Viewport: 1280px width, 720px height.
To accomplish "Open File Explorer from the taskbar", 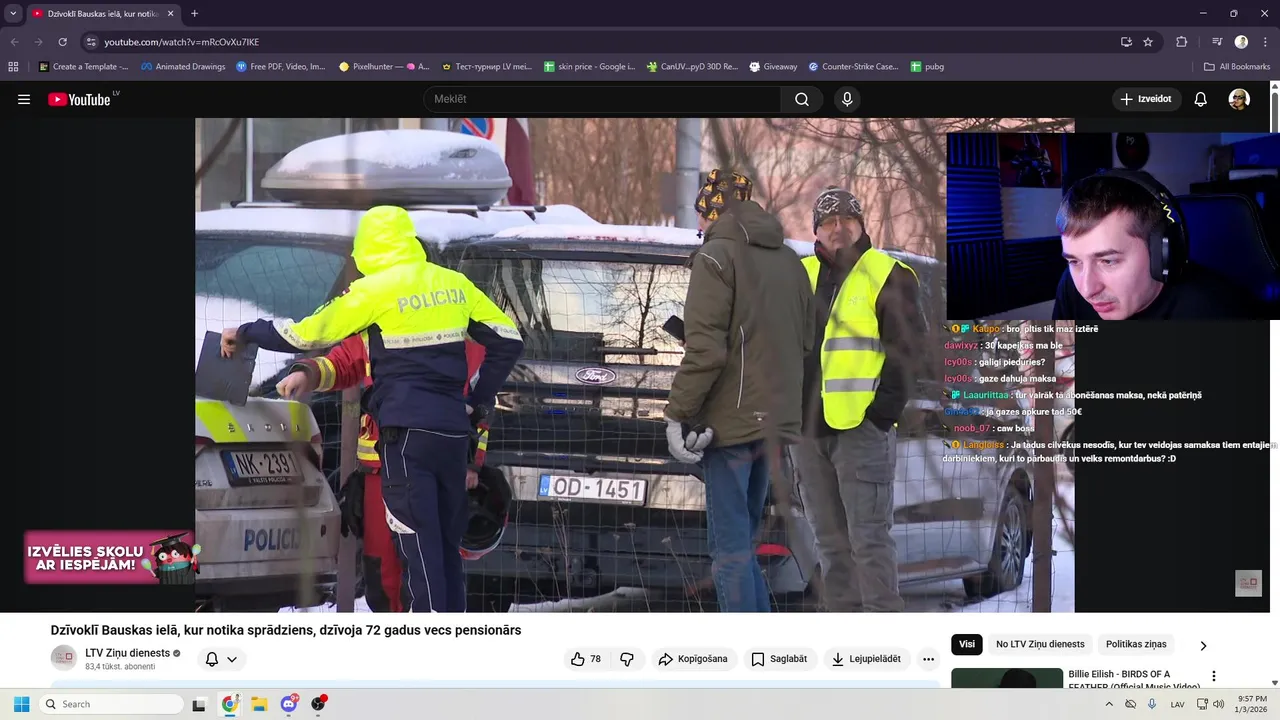I will 259,704.
